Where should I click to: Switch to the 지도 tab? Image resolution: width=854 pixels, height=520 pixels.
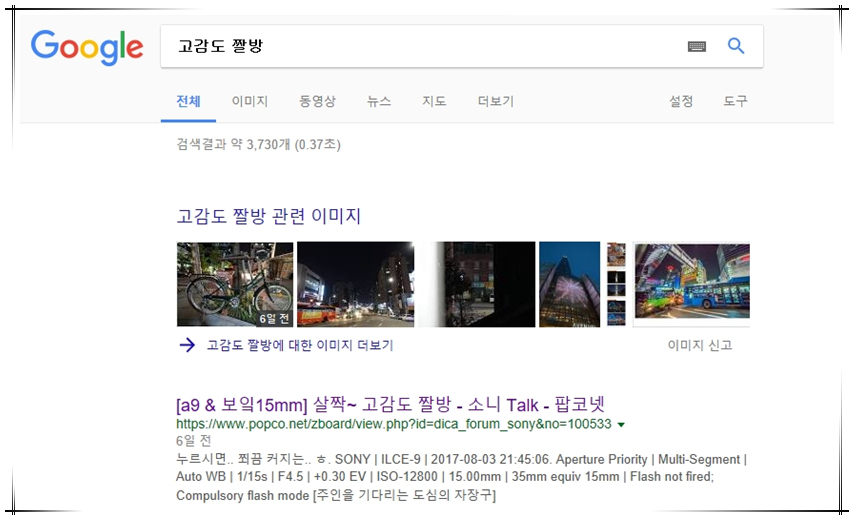(434, 101)
